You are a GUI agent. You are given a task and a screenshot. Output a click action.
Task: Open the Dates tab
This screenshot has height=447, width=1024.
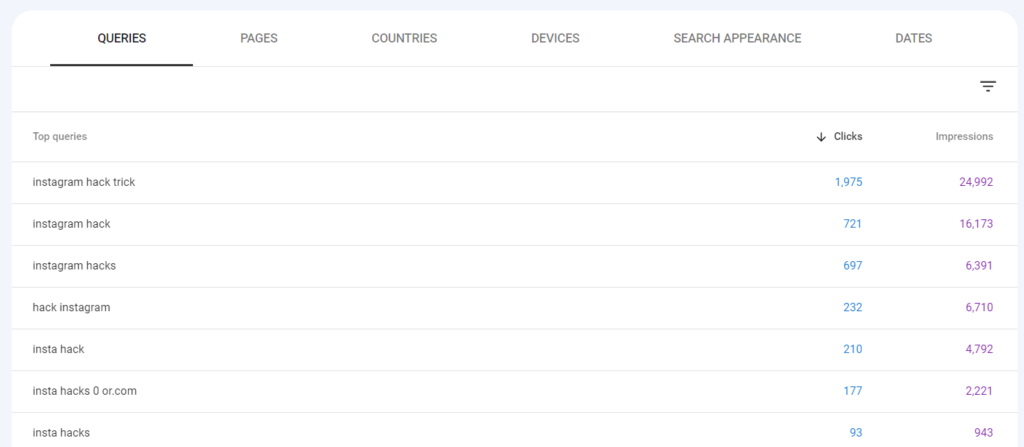[x=914, y=39]
